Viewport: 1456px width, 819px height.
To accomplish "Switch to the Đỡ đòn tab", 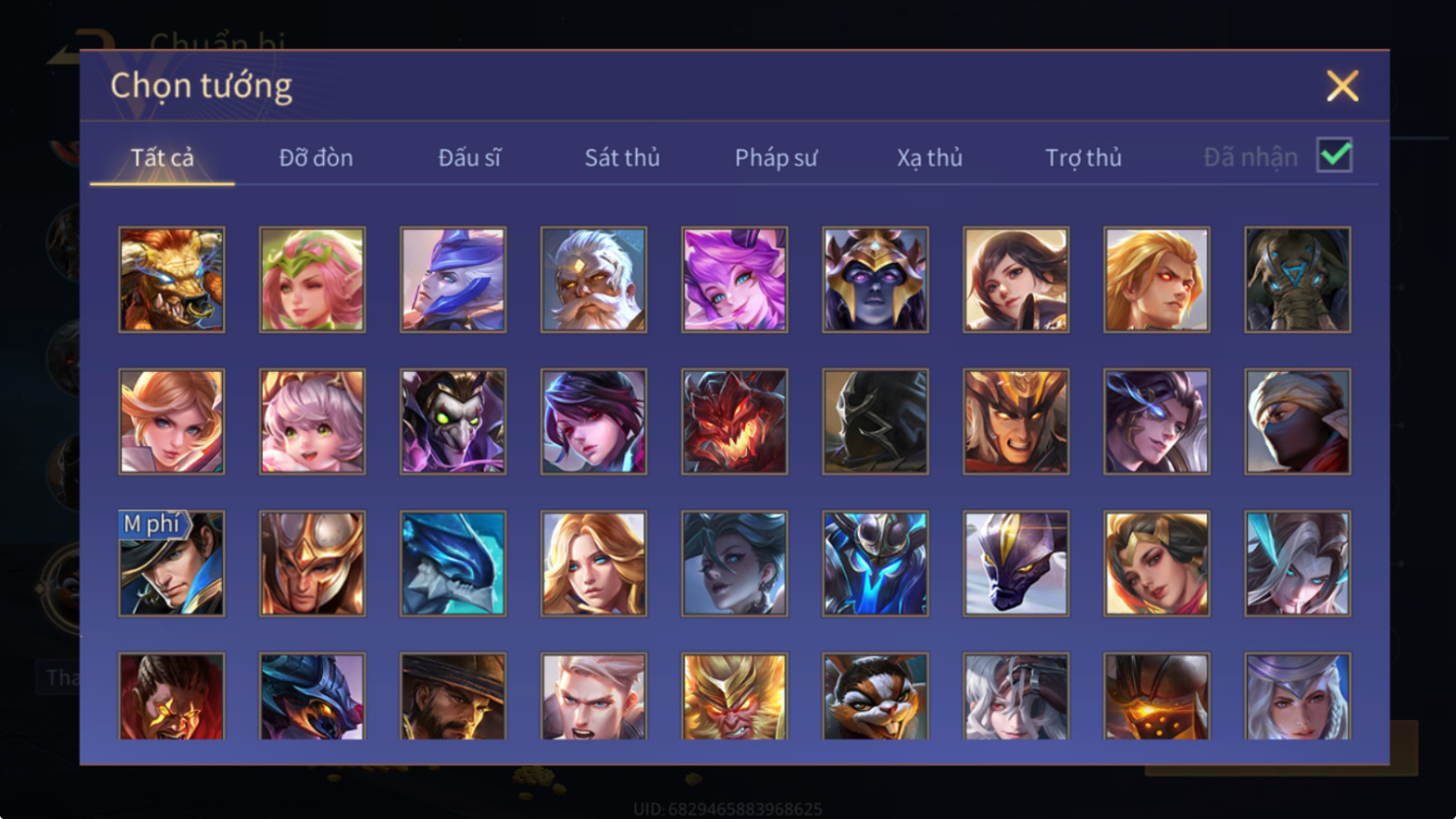I will pos(315,157).
